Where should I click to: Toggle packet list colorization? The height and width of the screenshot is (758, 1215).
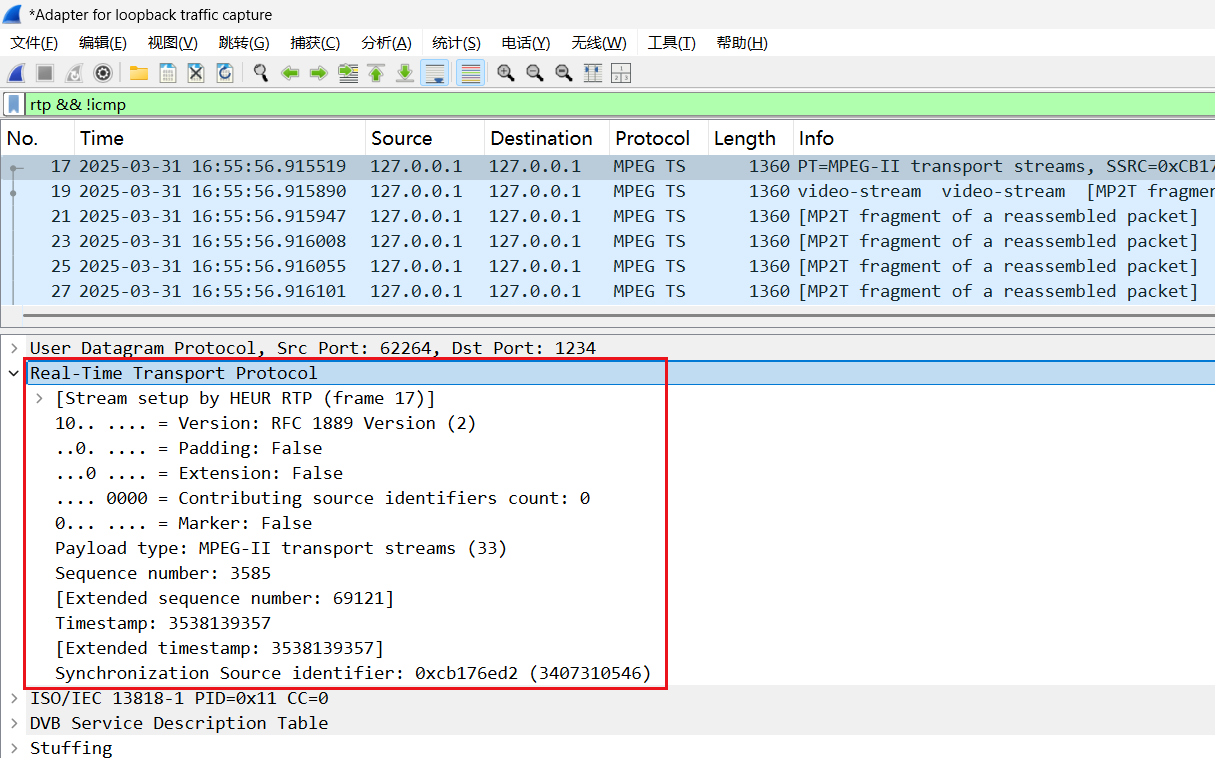click(470, 73)
